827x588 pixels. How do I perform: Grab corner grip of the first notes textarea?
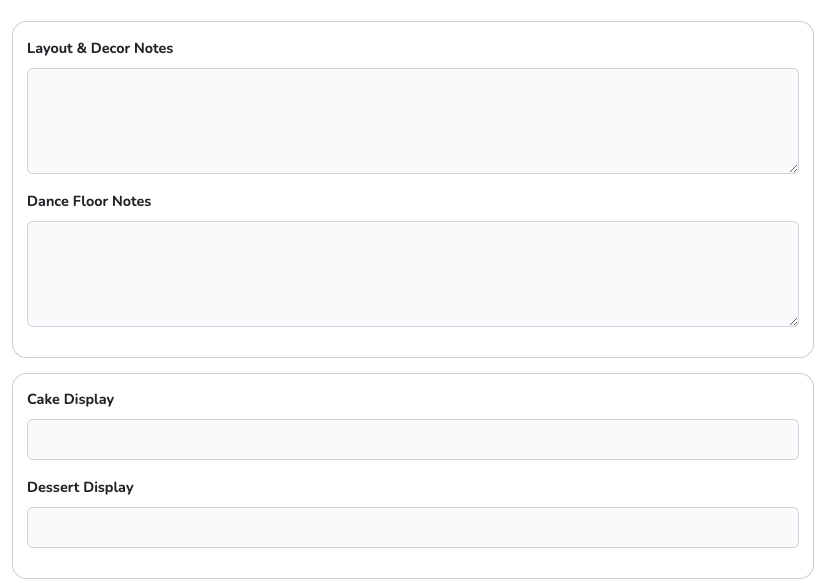tap(793, 168)
